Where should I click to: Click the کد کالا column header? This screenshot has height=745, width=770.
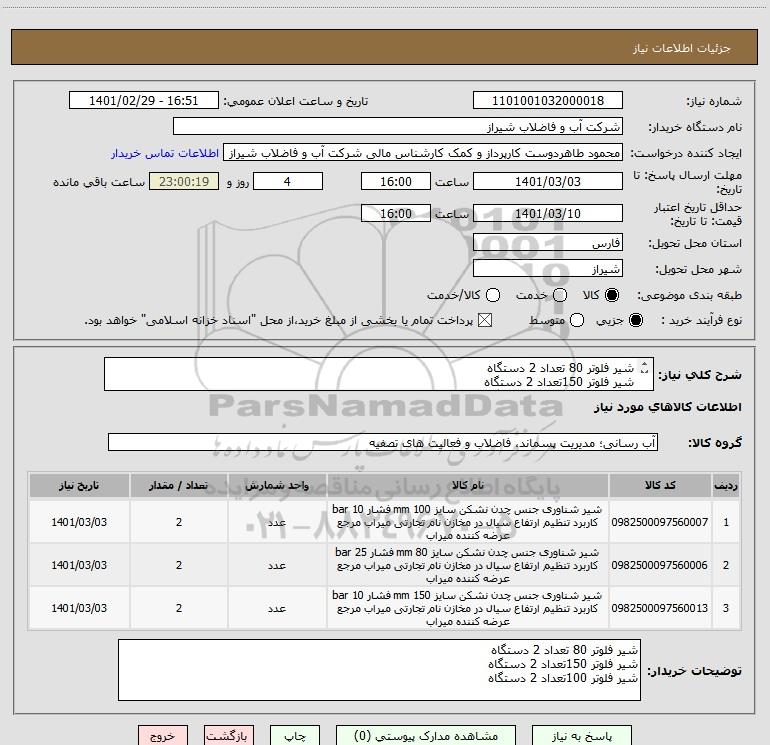(660, 485)
